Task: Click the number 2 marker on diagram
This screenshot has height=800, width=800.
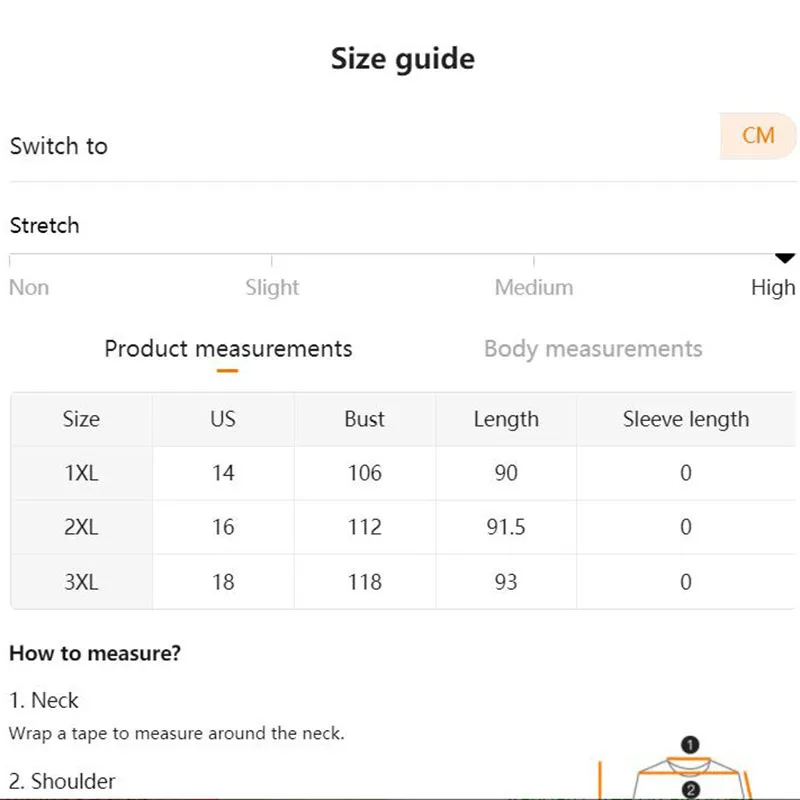Action: pos(690,790)
